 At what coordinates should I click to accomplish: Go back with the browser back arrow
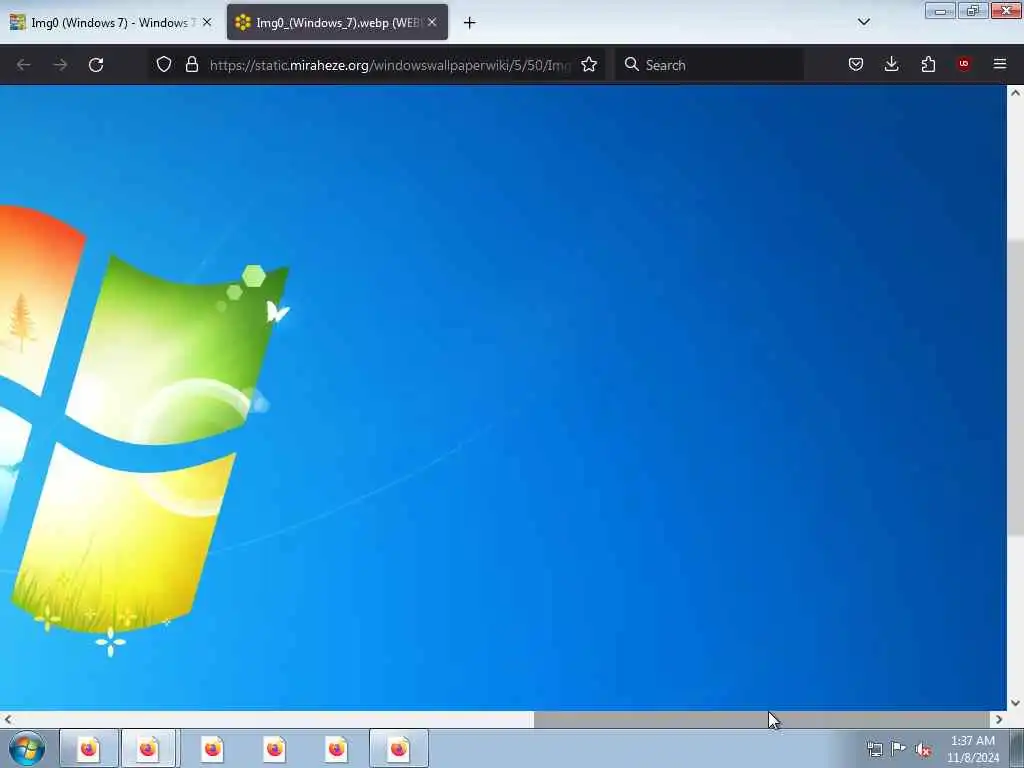(x=24, y=65)
